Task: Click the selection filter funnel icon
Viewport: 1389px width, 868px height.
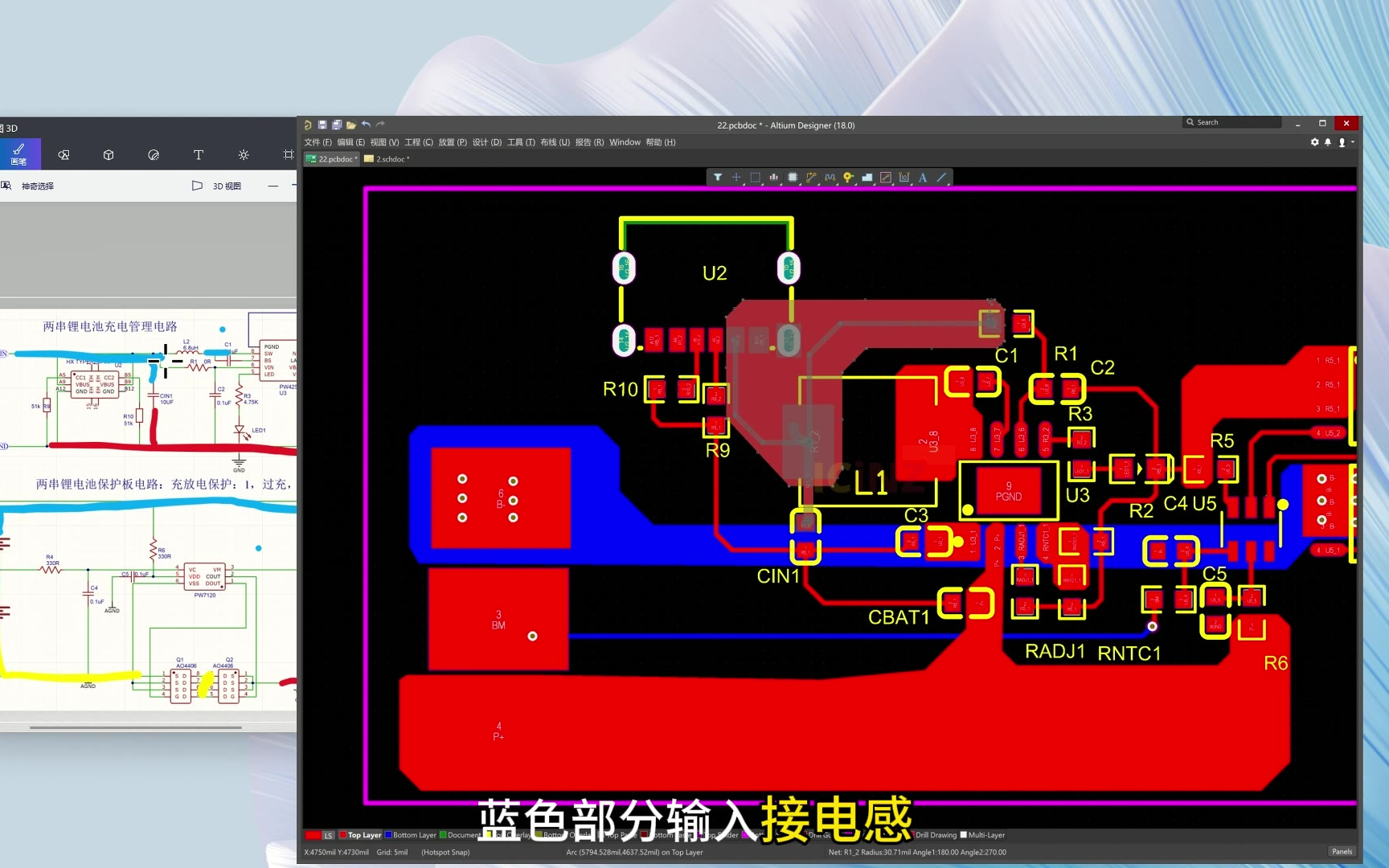Action: coord(717,178)
